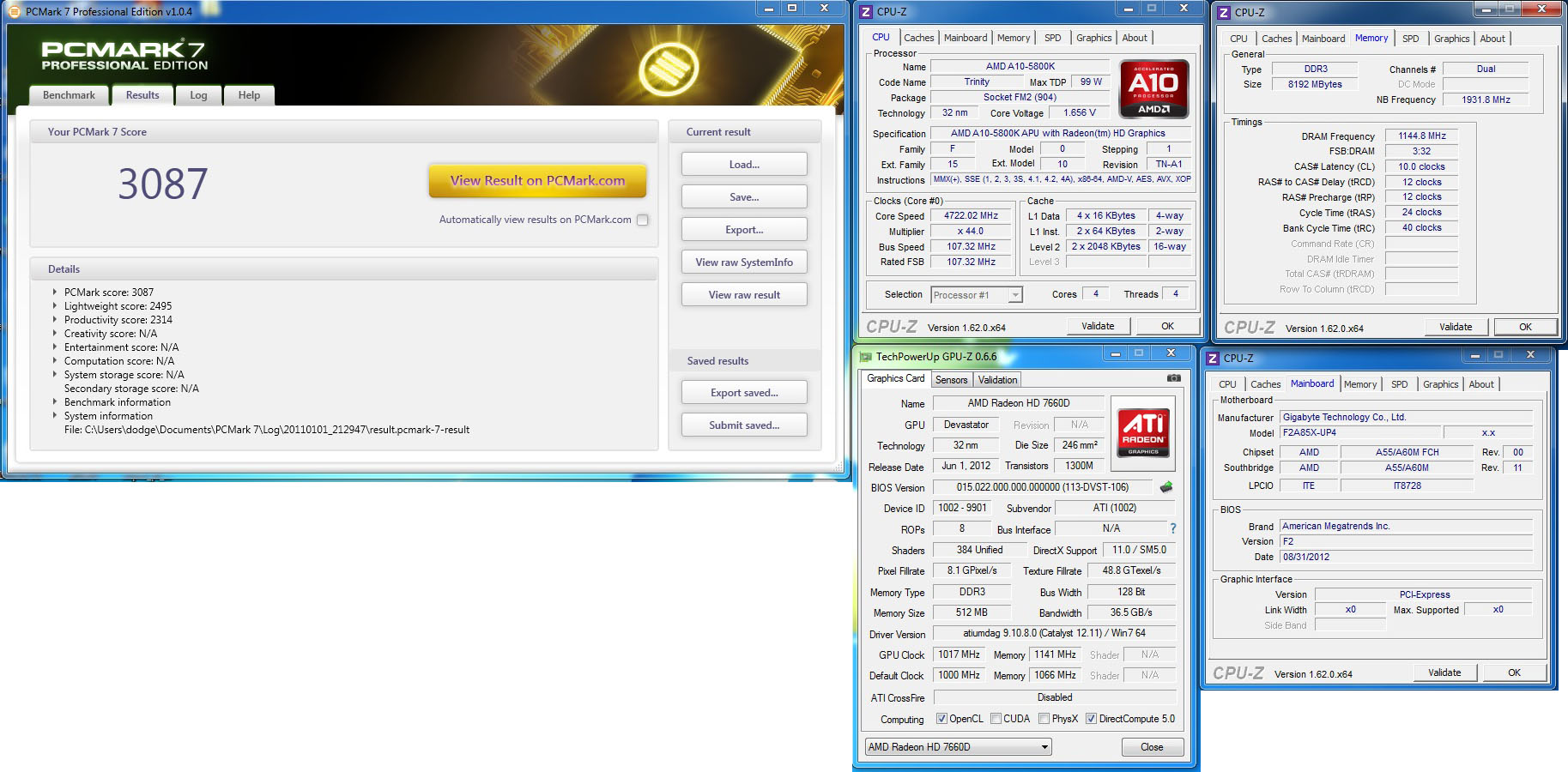
Task: Click the Secondary storage score: N/A row
Action: click(x=131, y=389)
